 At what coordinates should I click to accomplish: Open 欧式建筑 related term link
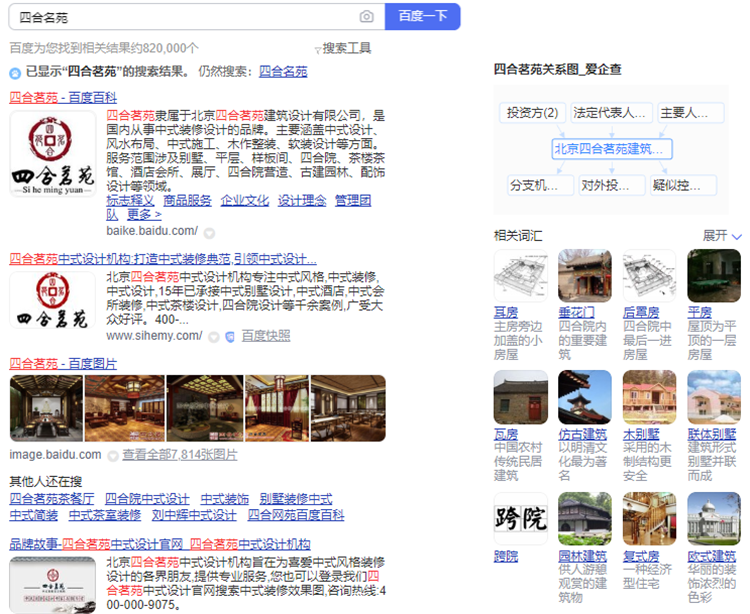711,557
